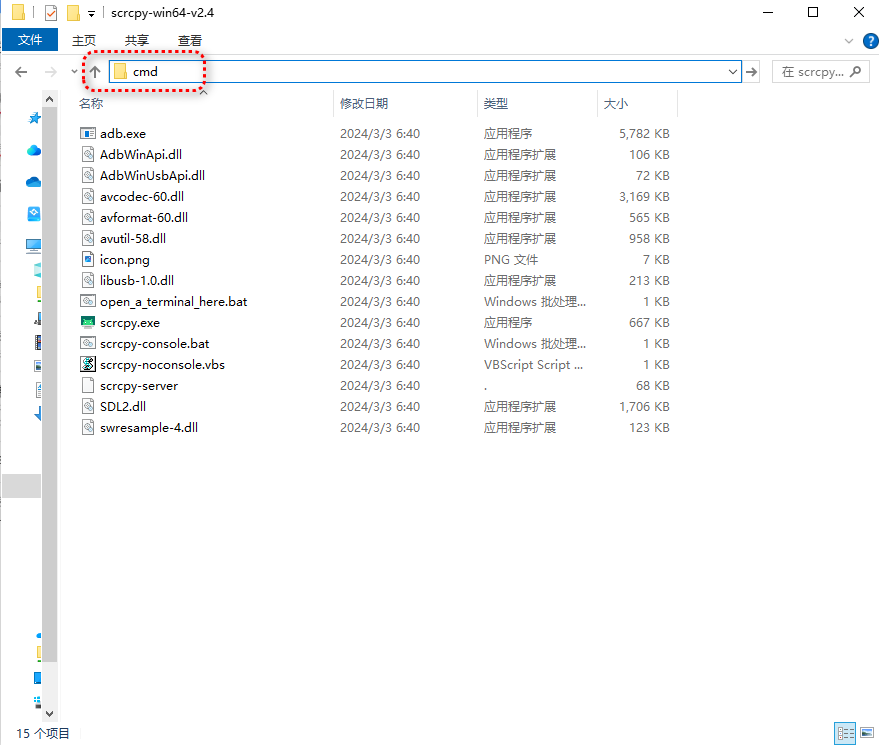
Task: Click the VBScript Script type cell
Action: 533,364
